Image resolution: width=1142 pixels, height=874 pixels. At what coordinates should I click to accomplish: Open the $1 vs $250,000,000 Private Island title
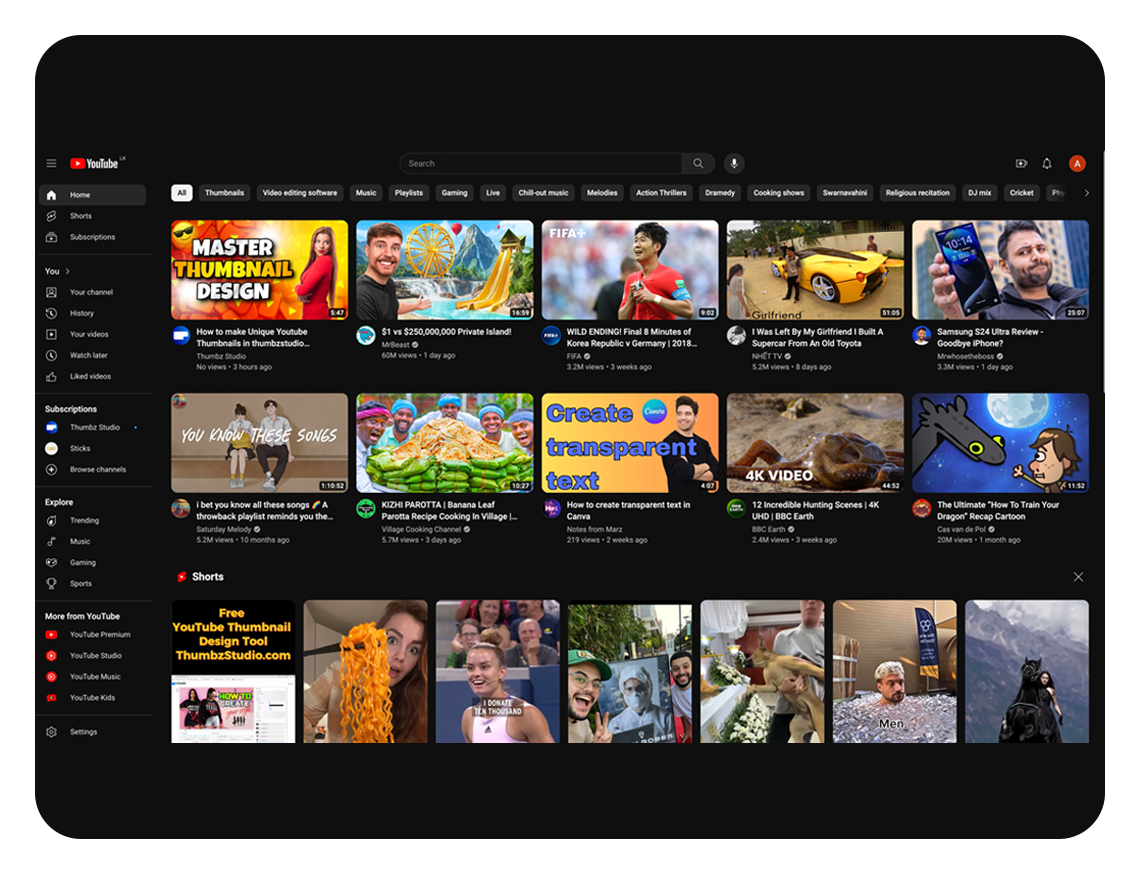[x=446, y=331]
